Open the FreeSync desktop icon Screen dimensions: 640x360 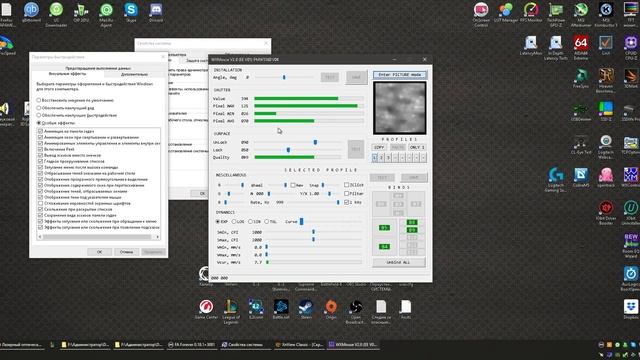point(581,78)
